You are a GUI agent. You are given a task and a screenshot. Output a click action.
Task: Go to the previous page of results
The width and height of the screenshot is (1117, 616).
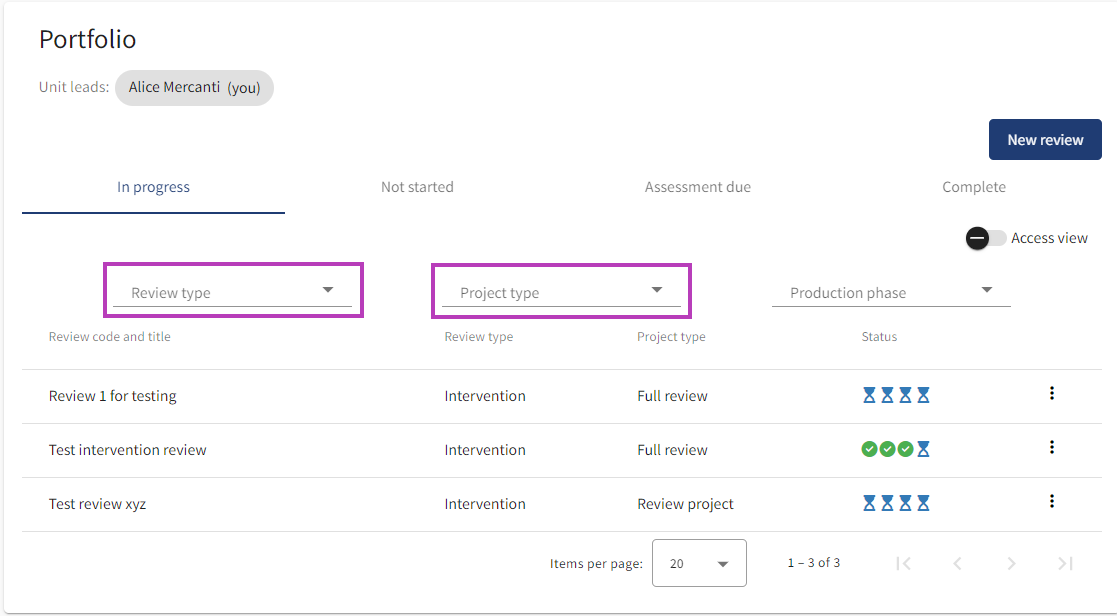coord(957,563)
